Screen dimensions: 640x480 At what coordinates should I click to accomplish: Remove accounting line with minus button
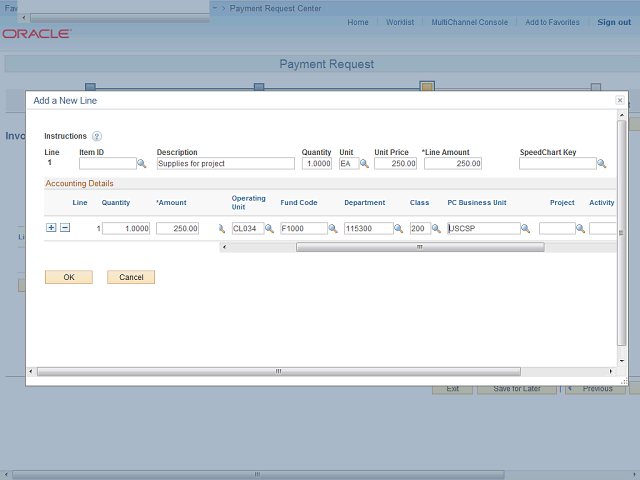pos(65,228)
